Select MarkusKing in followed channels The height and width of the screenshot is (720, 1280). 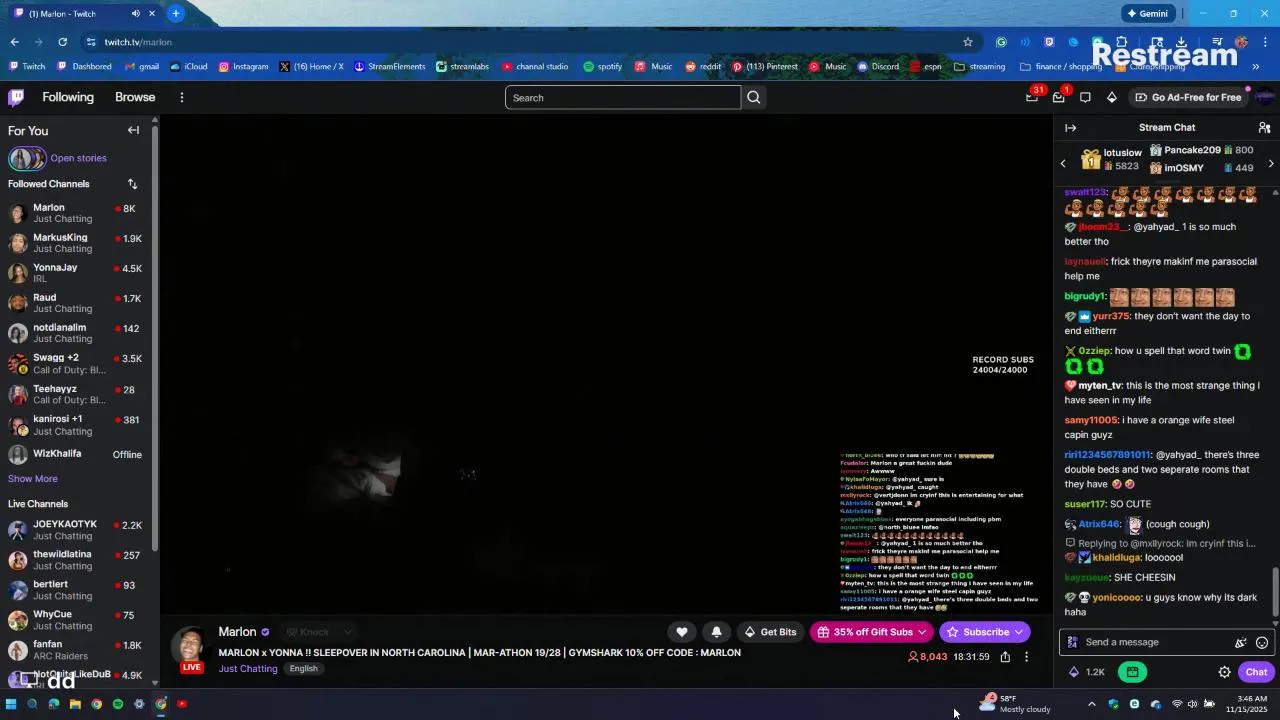[x=76, y=243]
